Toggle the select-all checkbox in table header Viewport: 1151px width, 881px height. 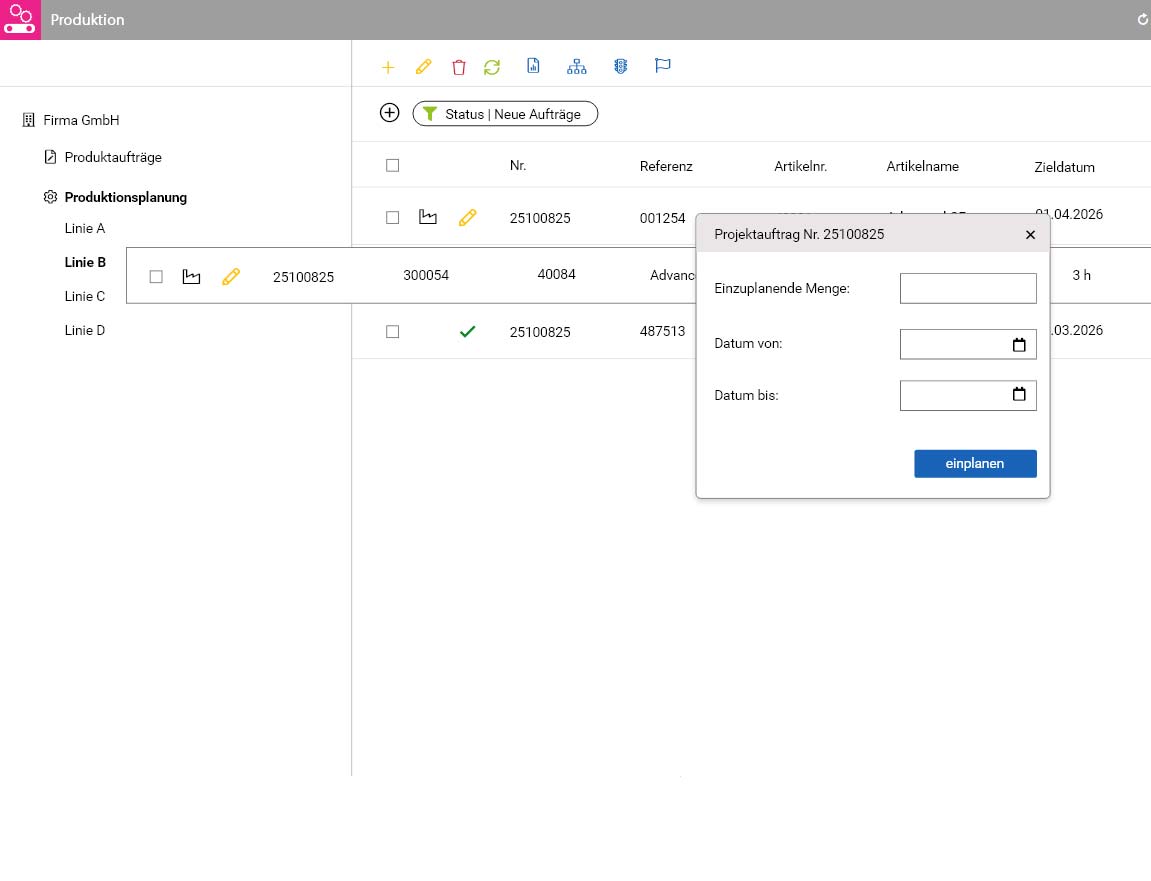(393, 165)
